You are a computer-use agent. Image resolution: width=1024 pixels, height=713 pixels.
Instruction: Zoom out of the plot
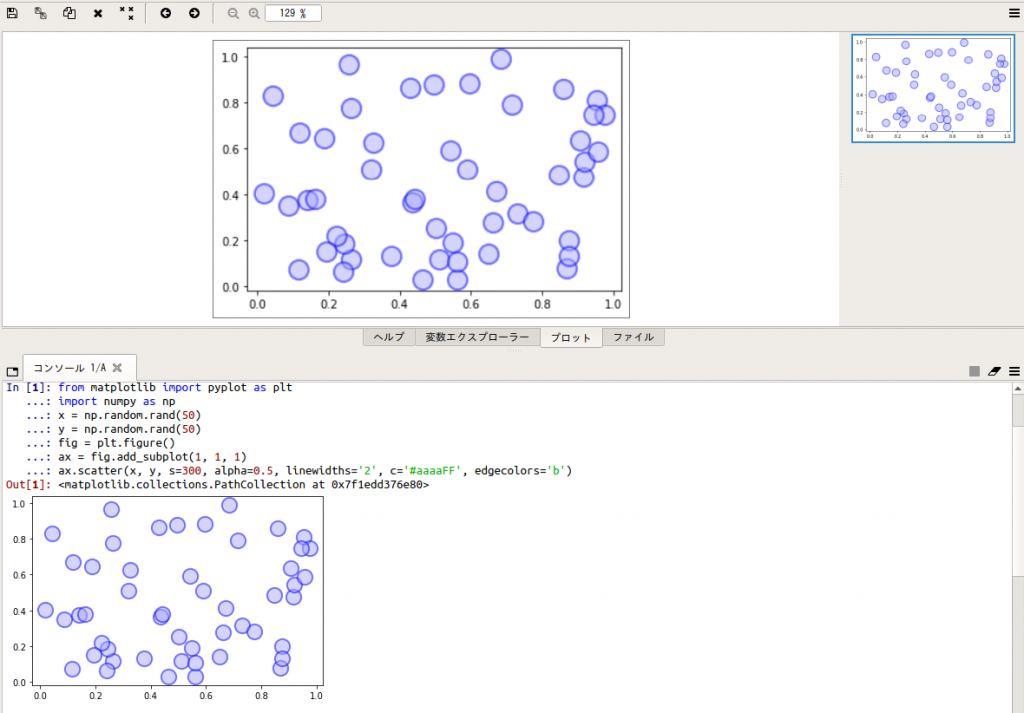coord(232,13)
